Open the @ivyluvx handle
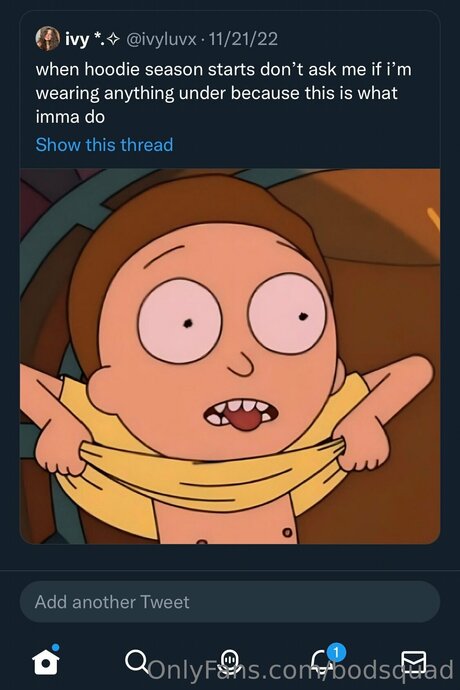Viewport: 460px width, 690px height. [x=161, y=40]
